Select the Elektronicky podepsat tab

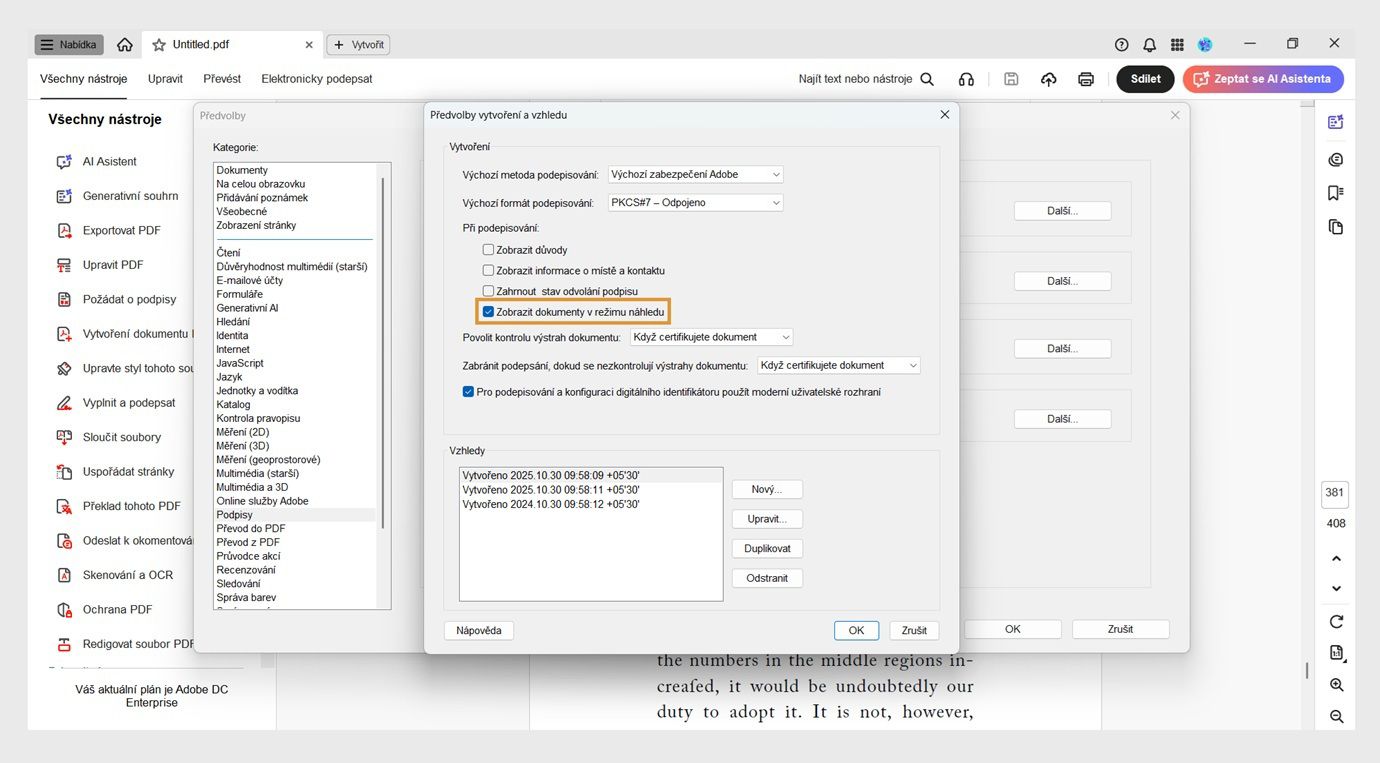click(317, 79)
